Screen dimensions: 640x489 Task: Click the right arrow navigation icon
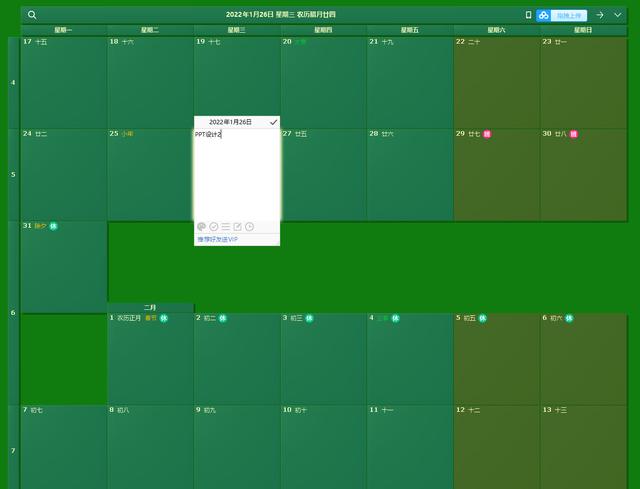599,15
